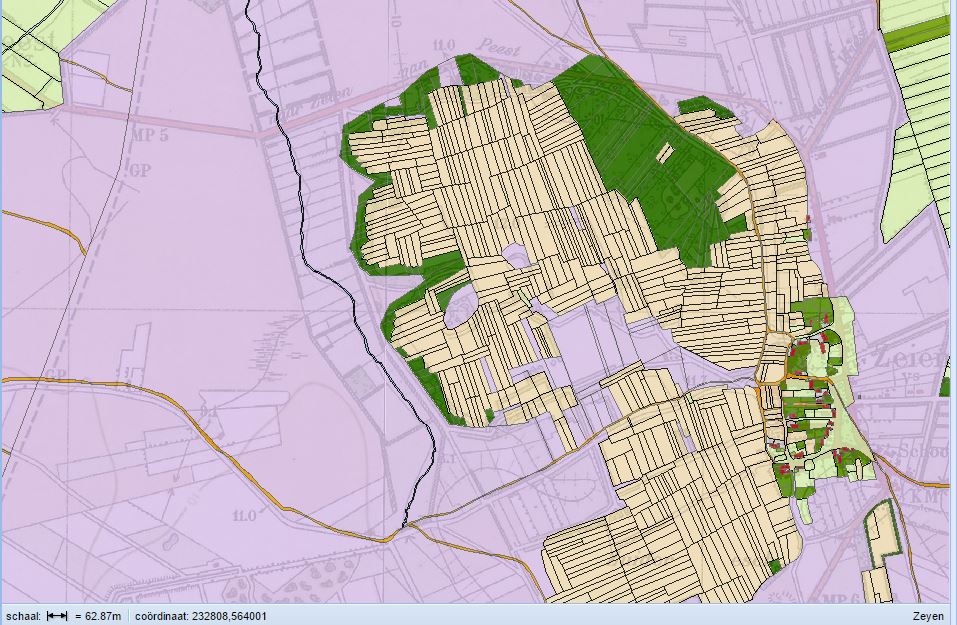Select the '= 62.87m' scale value
The image size is (957, 625).
point(98,616)
